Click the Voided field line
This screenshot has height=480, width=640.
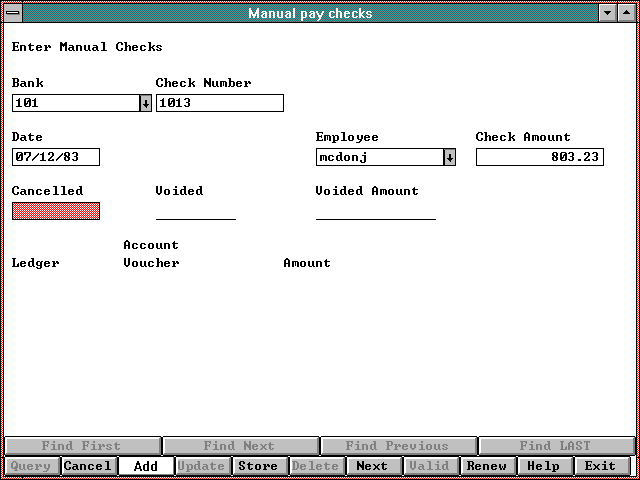(195, 211)
